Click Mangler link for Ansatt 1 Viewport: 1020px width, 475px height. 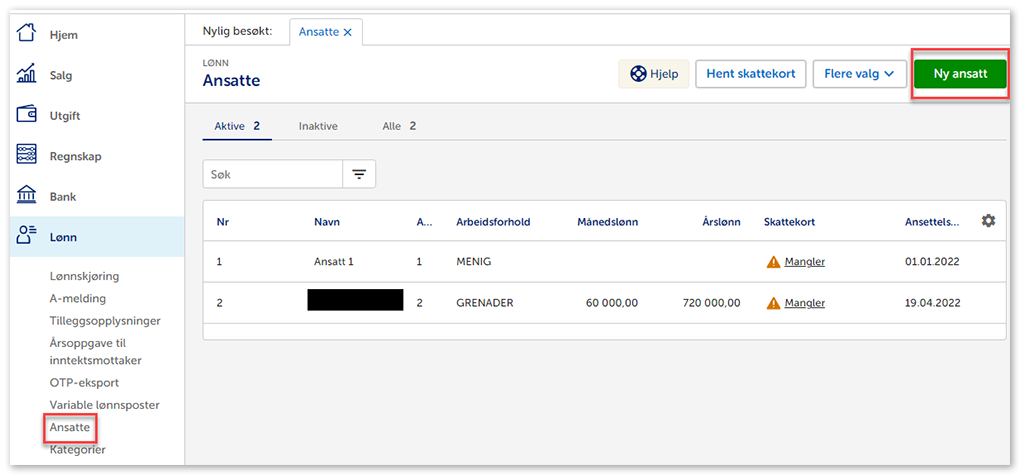804,262
